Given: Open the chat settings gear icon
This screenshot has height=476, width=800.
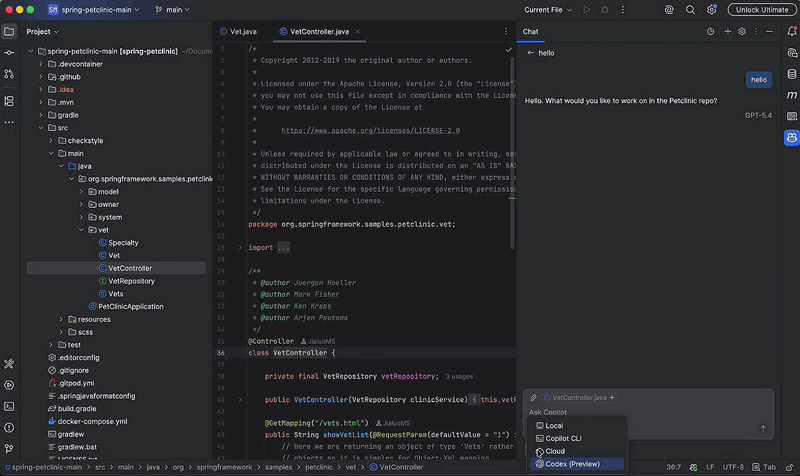Looking at the screenshot, I should [742, 32].
